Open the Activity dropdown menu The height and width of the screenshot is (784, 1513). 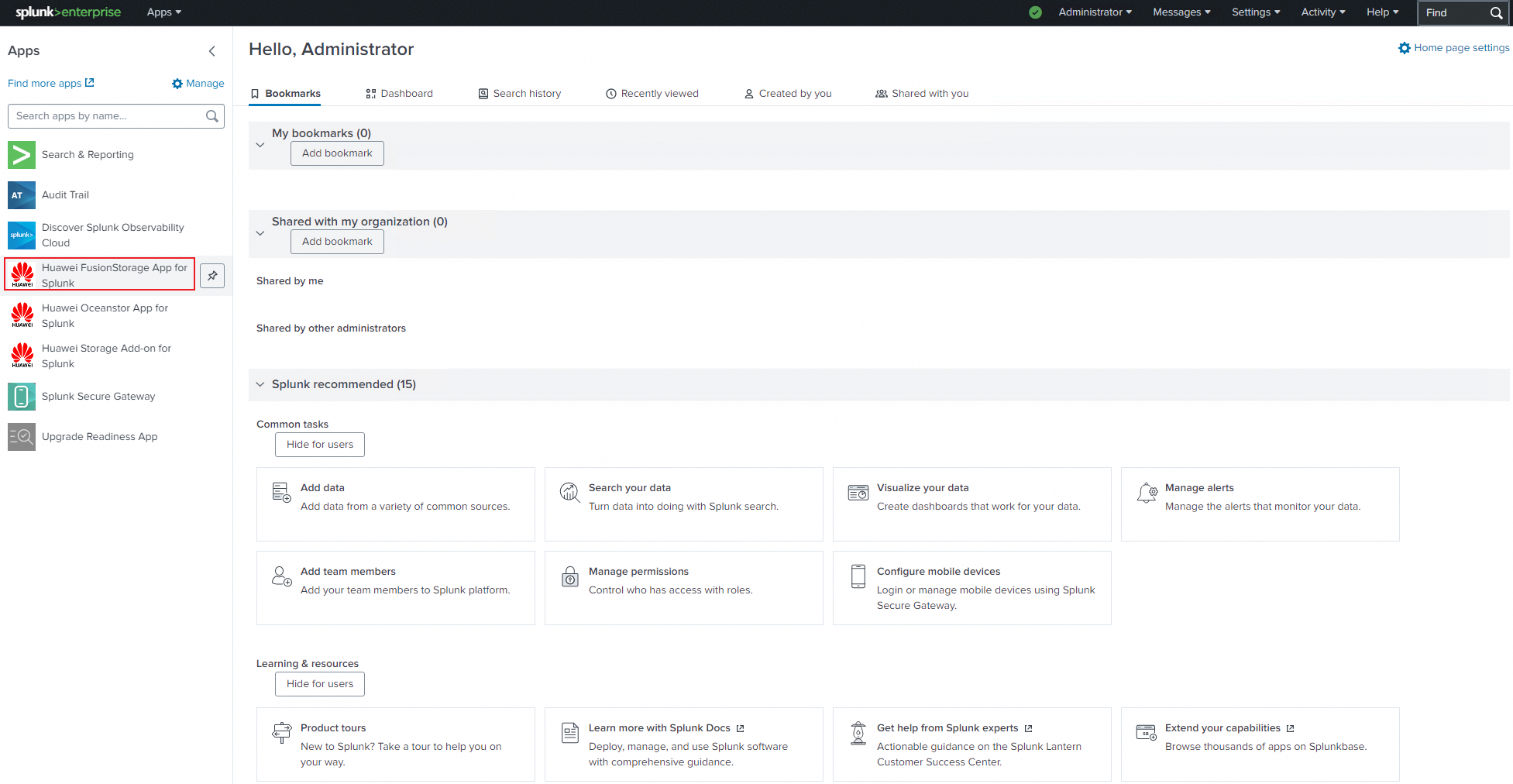coord(1323,12)
